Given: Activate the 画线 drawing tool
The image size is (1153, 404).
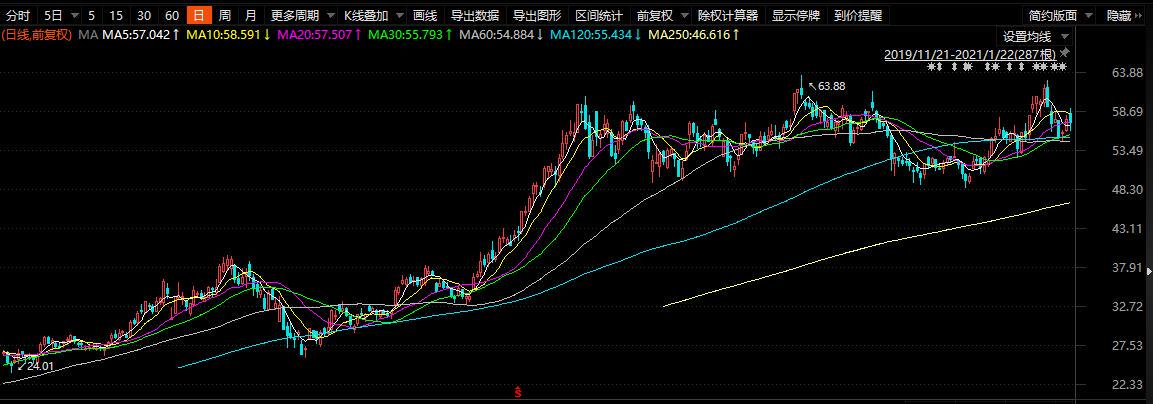Looking at the screenshot, I should click(x=425, y=15).
